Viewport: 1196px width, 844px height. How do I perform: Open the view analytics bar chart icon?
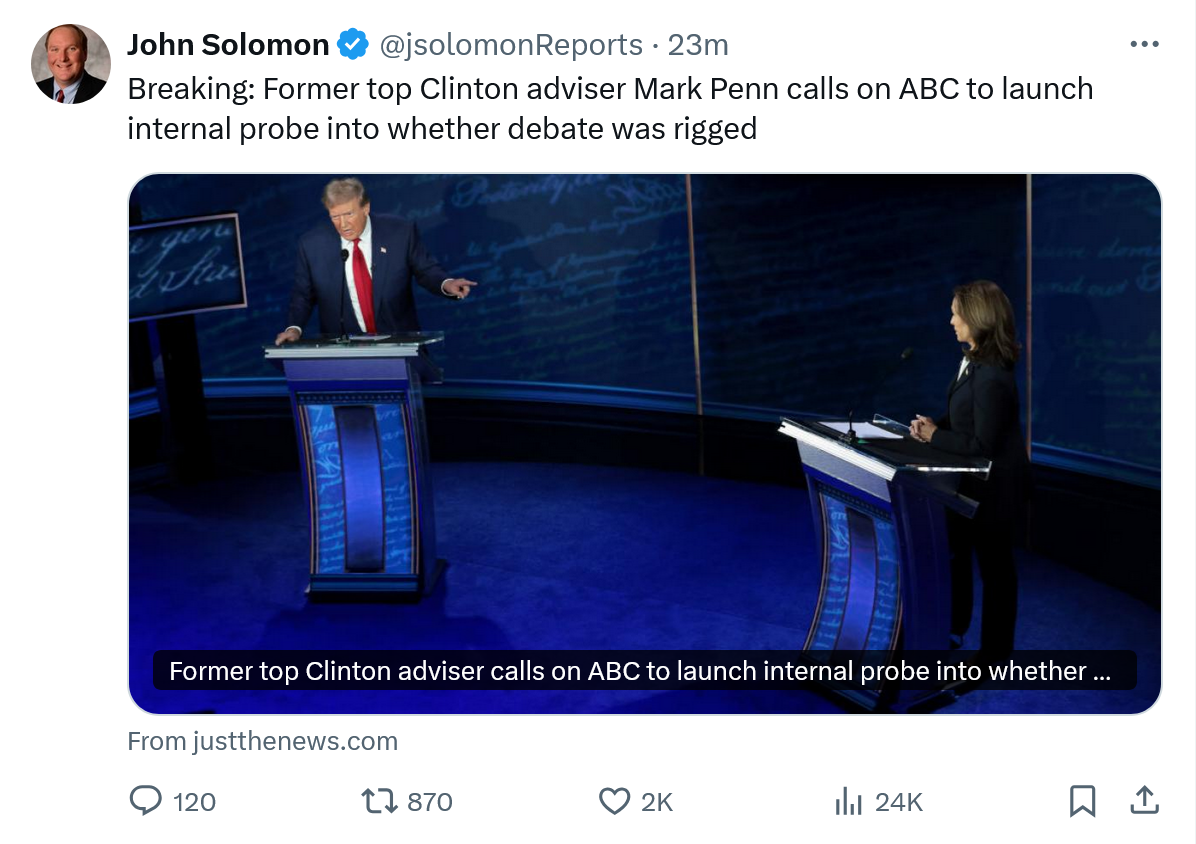pos(848,800)
